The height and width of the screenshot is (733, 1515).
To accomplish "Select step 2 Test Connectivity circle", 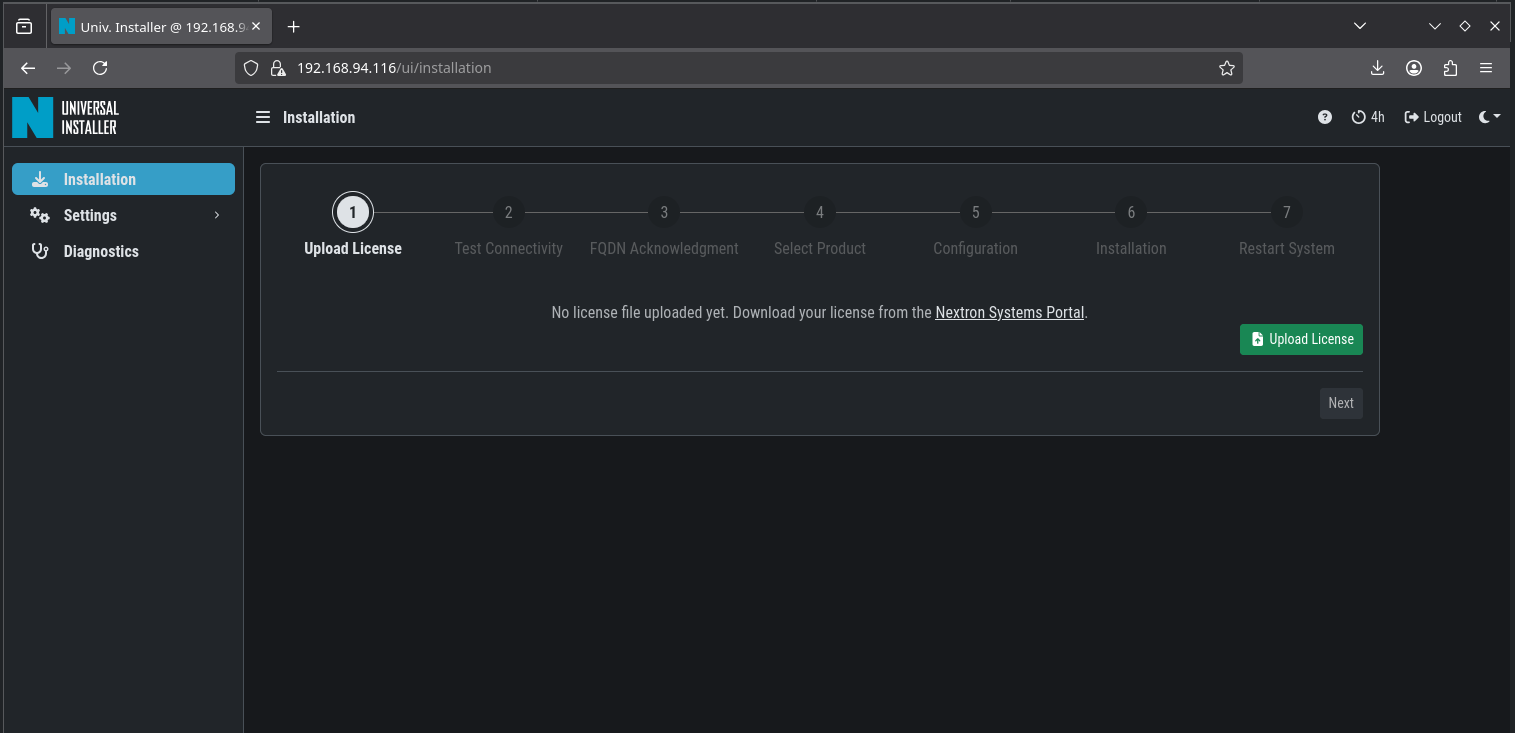I will [508, 212].
